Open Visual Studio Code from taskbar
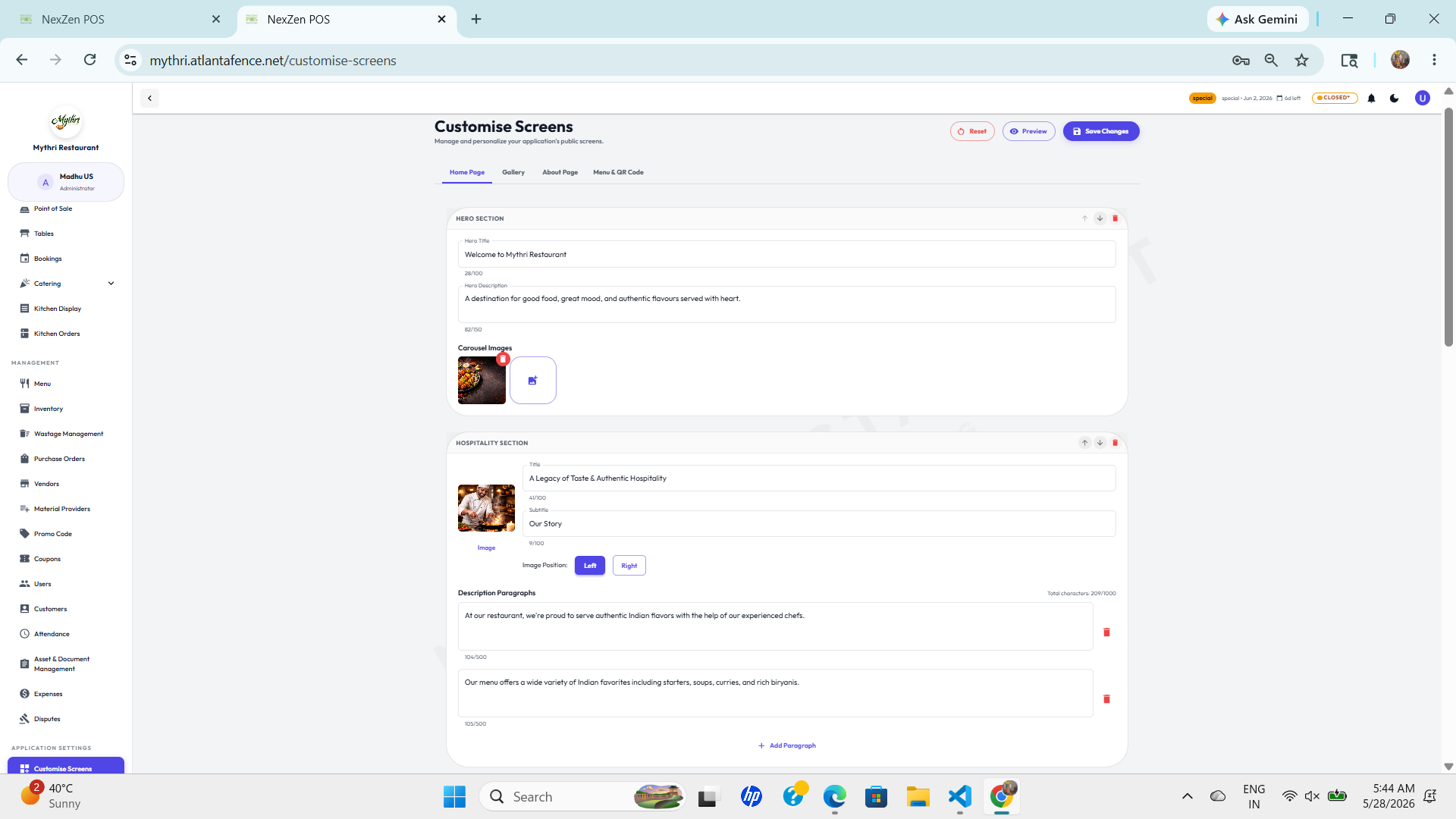Viewport: 1456px width, 819px height. click(x=959, y=796)
